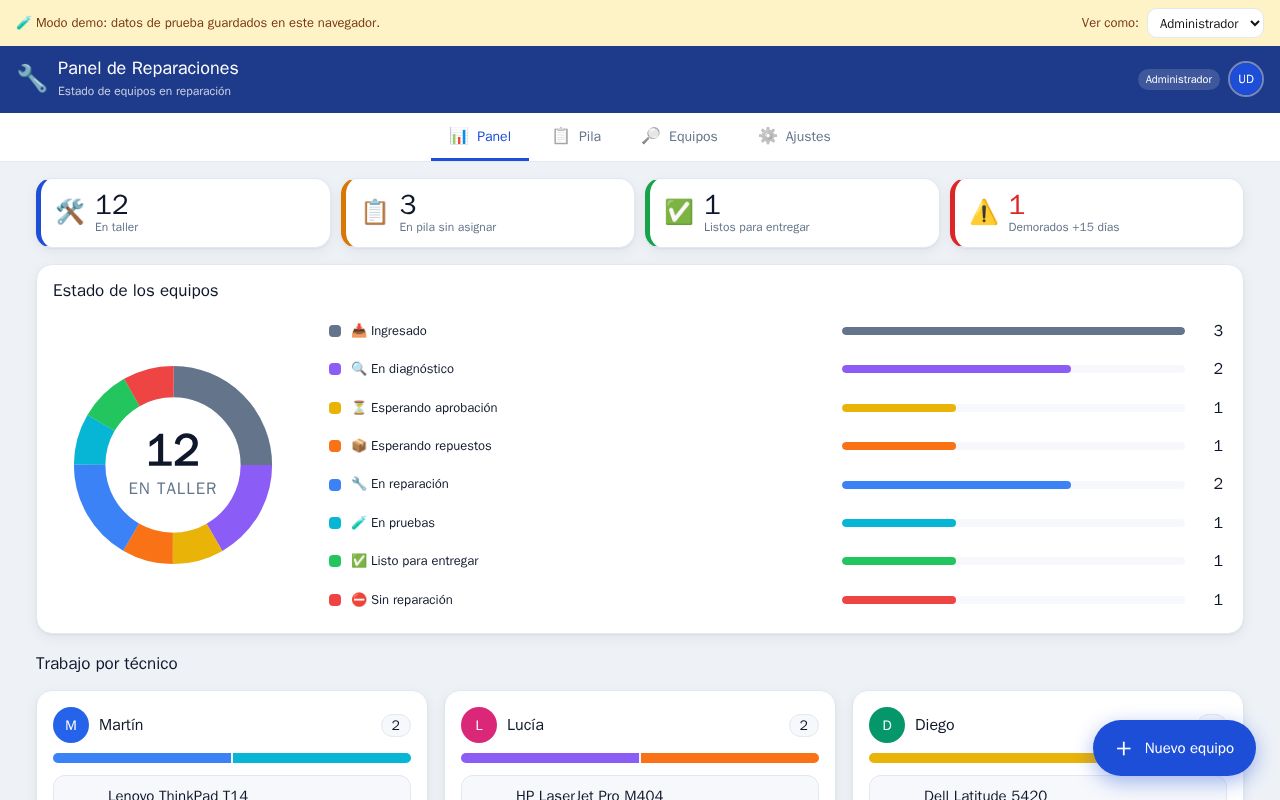The width and height of the screenshot is (1280, 800).
Task: Click the warning icon on the Demorados card
Action: click(984, 212)
